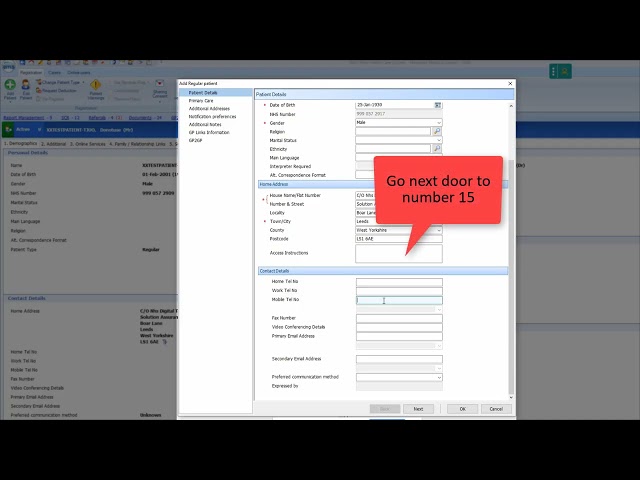Open the Gender dropdown
Screen dimensions: 640x480
[439, 122]
